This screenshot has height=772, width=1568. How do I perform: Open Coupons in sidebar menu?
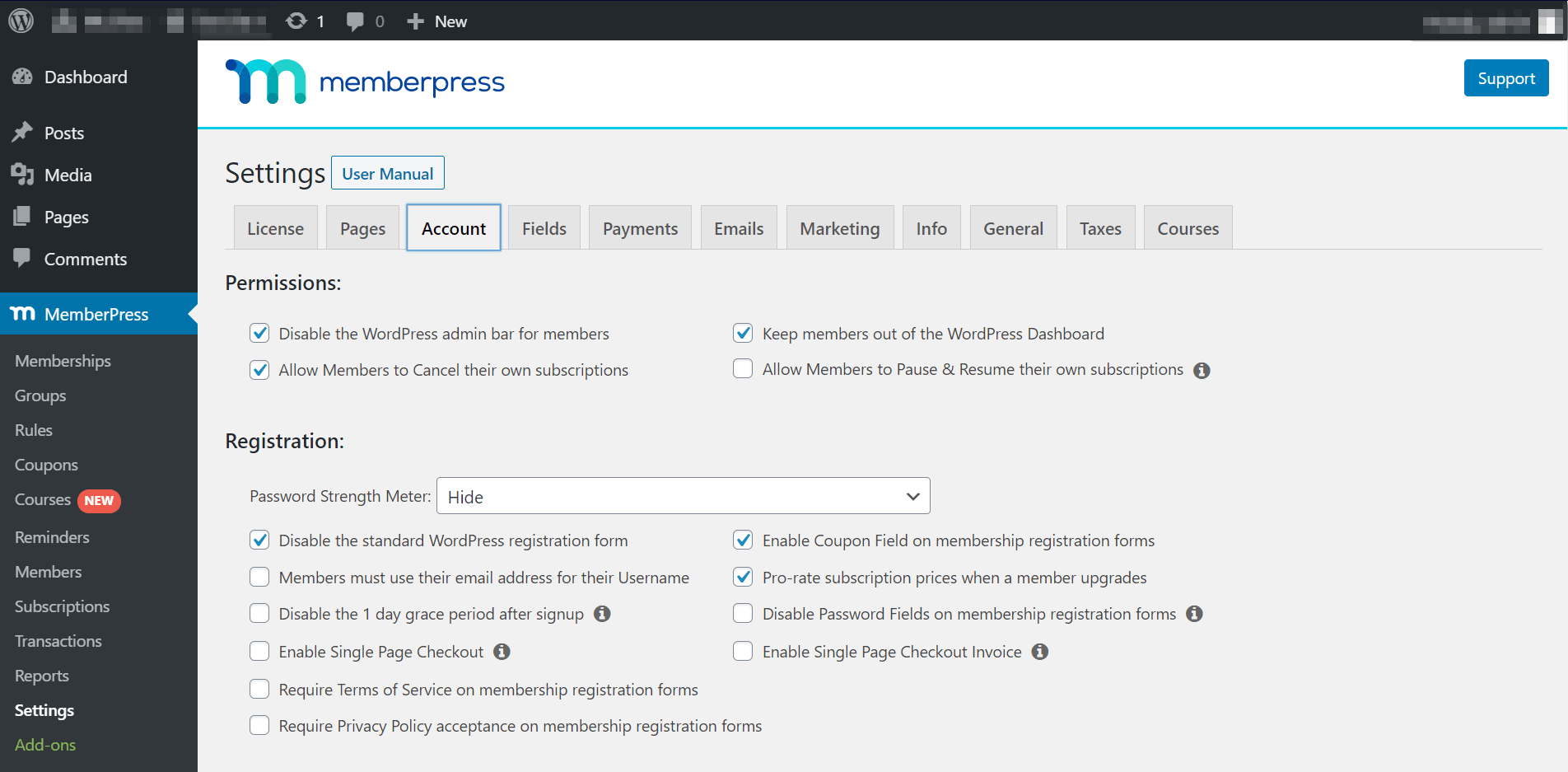[46, 465]
